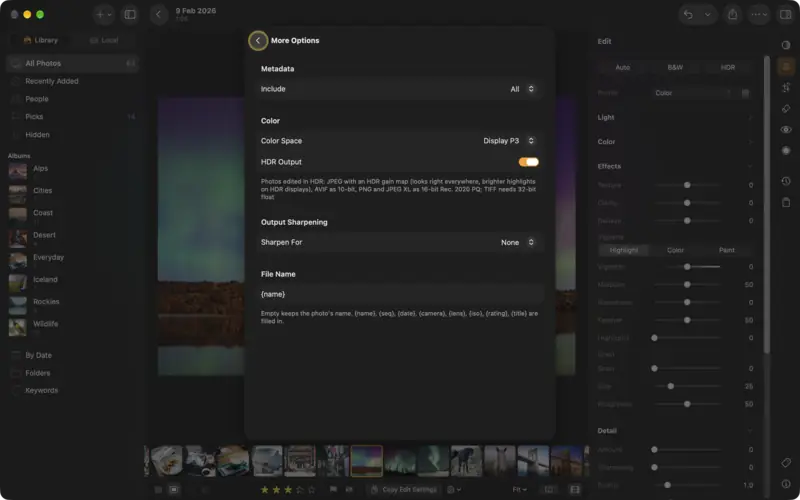Image resolution: width=800 pixels, height=500 pixels.
Task: Click the HDR edit button
Action: click(728, 67)
